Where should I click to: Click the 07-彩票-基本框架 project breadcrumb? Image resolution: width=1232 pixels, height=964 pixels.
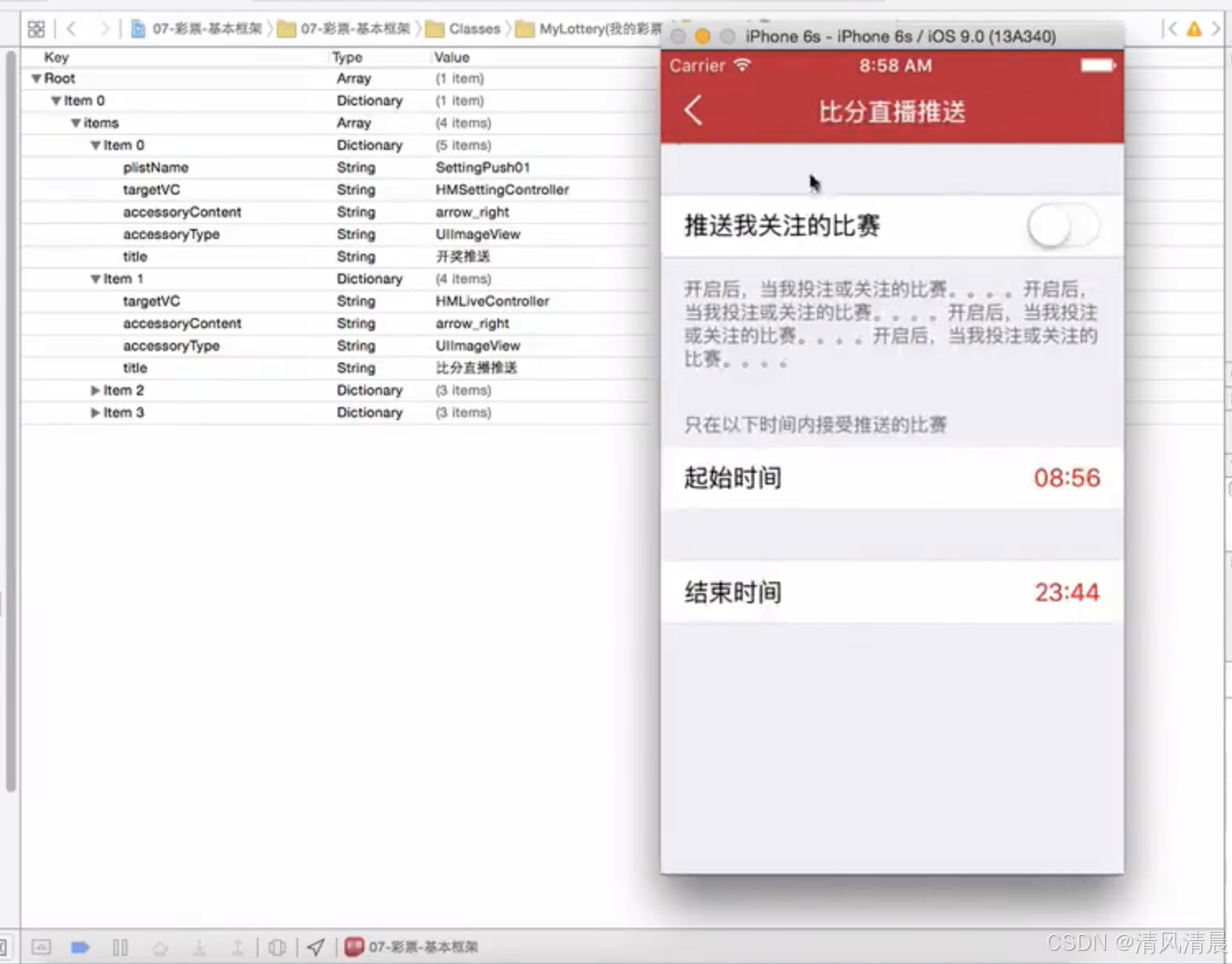(196, 29)
